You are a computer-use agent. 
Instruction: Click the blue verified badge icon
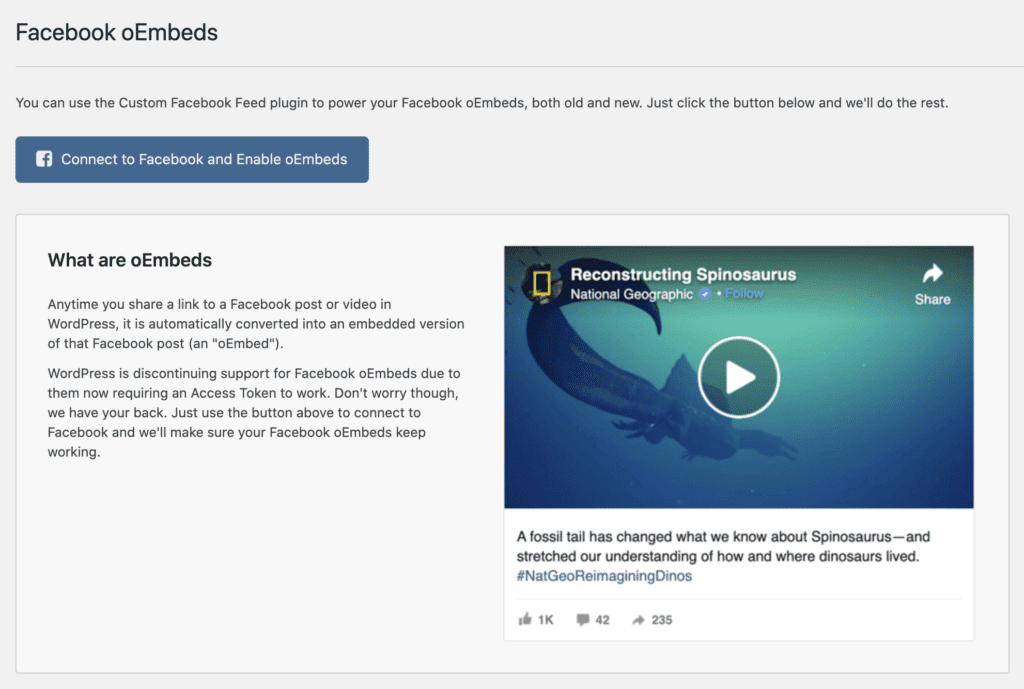[705, 294]
